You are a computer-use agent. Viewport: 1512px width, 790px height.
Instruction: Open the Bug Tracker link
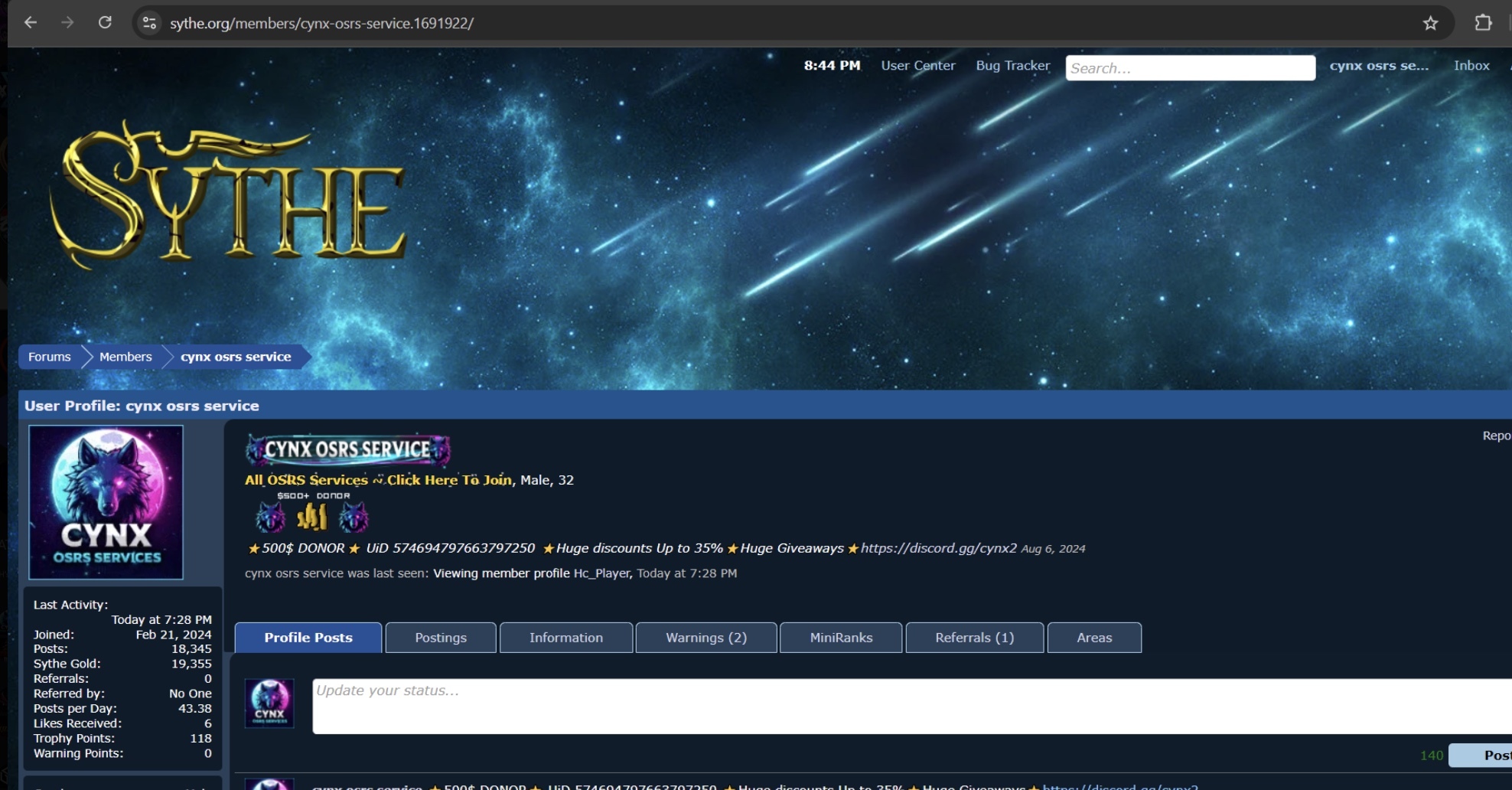(1013, 66)
